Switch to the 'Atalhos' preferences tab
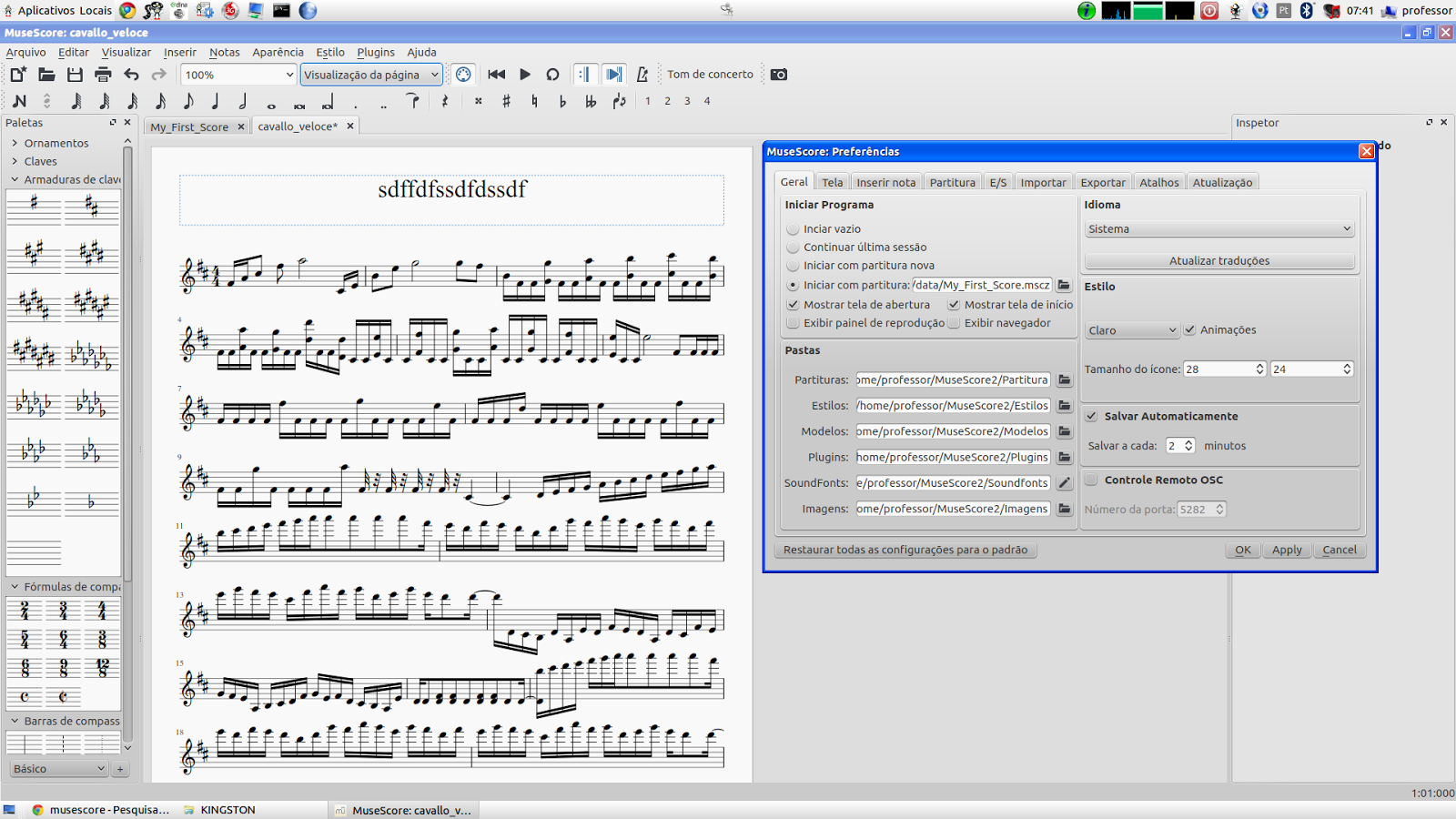The image size is (1456, 819). (1158, 182)
